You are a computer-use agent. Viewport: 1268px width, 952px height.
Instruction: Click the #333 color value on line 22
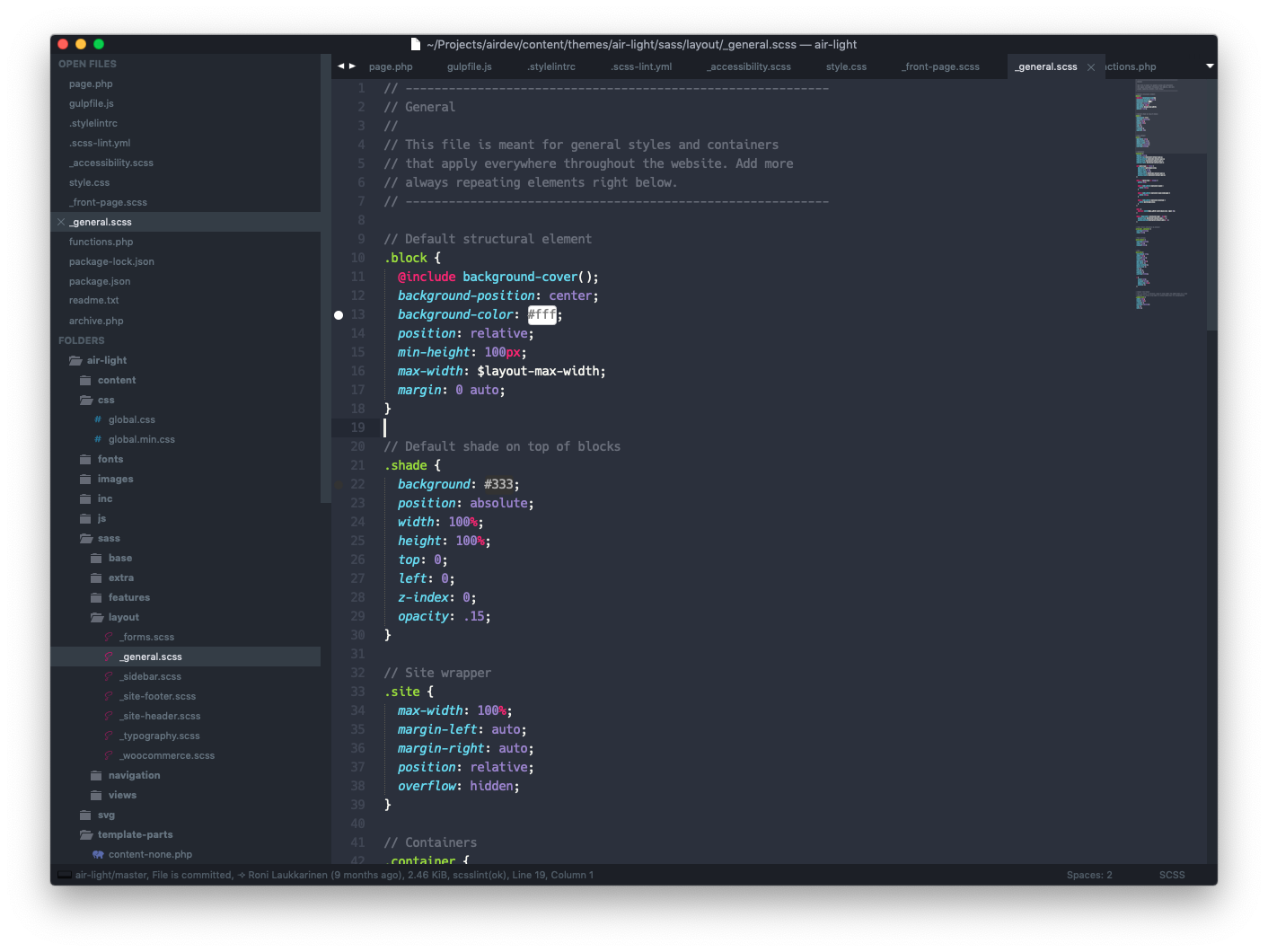tap(498, 484)
